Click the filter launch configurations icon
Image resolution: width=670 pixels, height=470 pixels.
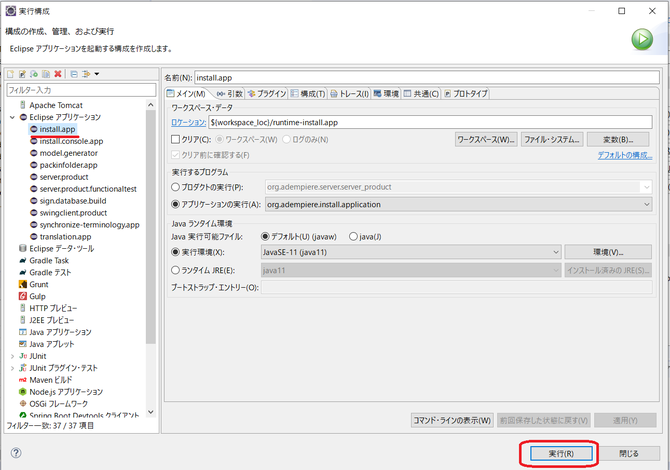click(86, 74)
